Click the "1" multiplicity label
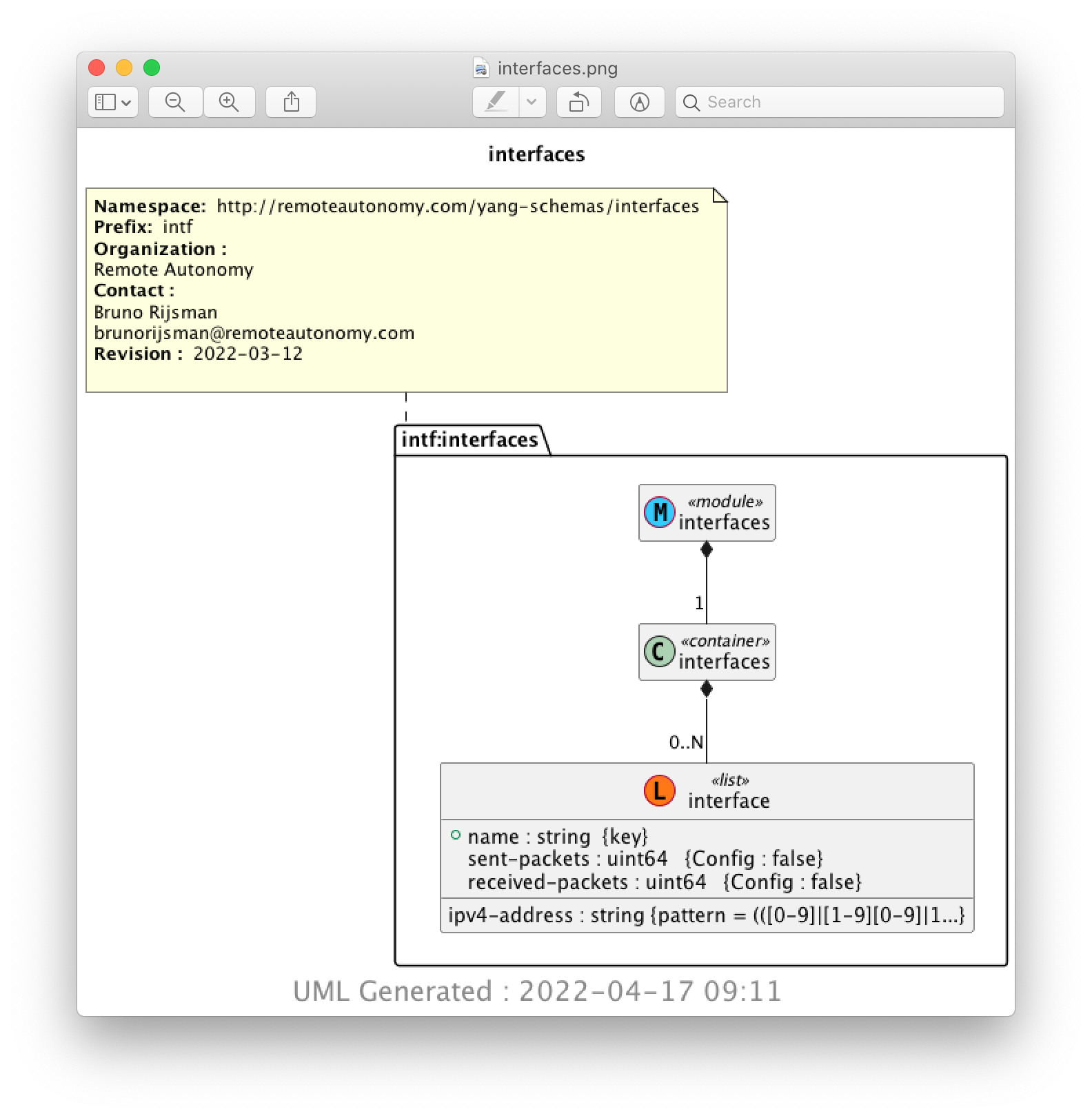 click(699, 603)
